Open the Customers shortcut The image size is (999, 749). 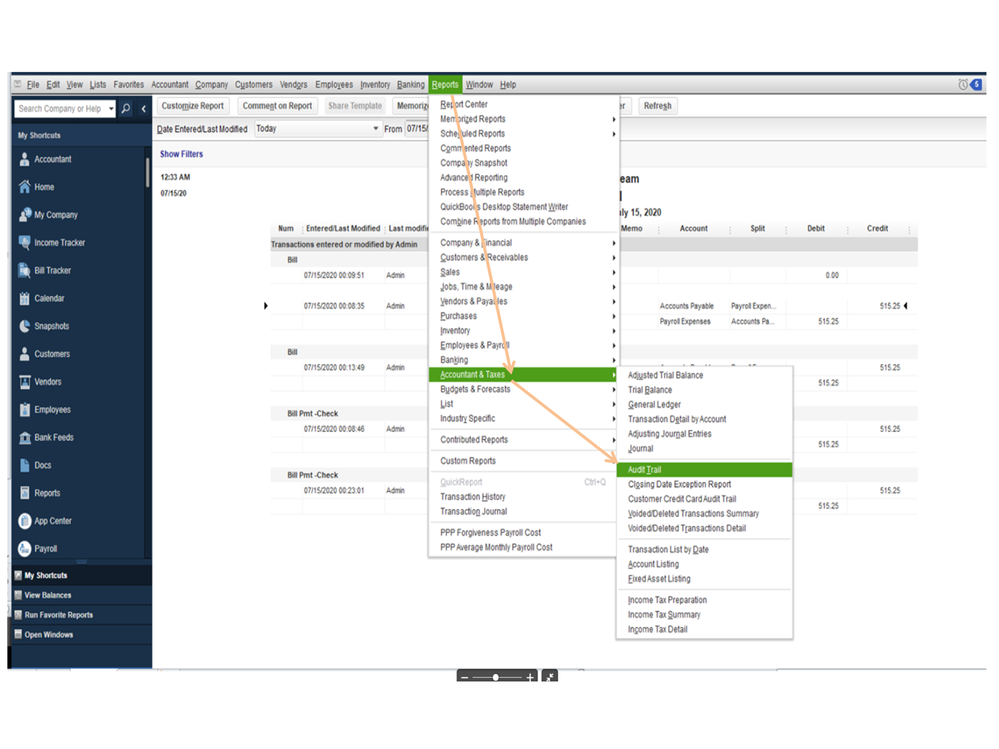45,354
